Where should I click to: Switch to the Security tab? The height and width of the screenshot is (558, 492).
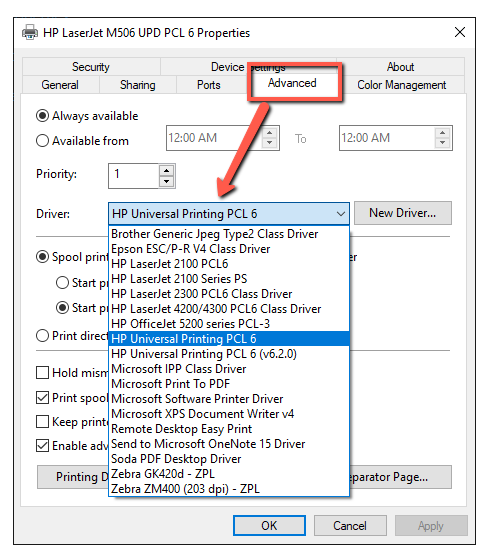91,67
